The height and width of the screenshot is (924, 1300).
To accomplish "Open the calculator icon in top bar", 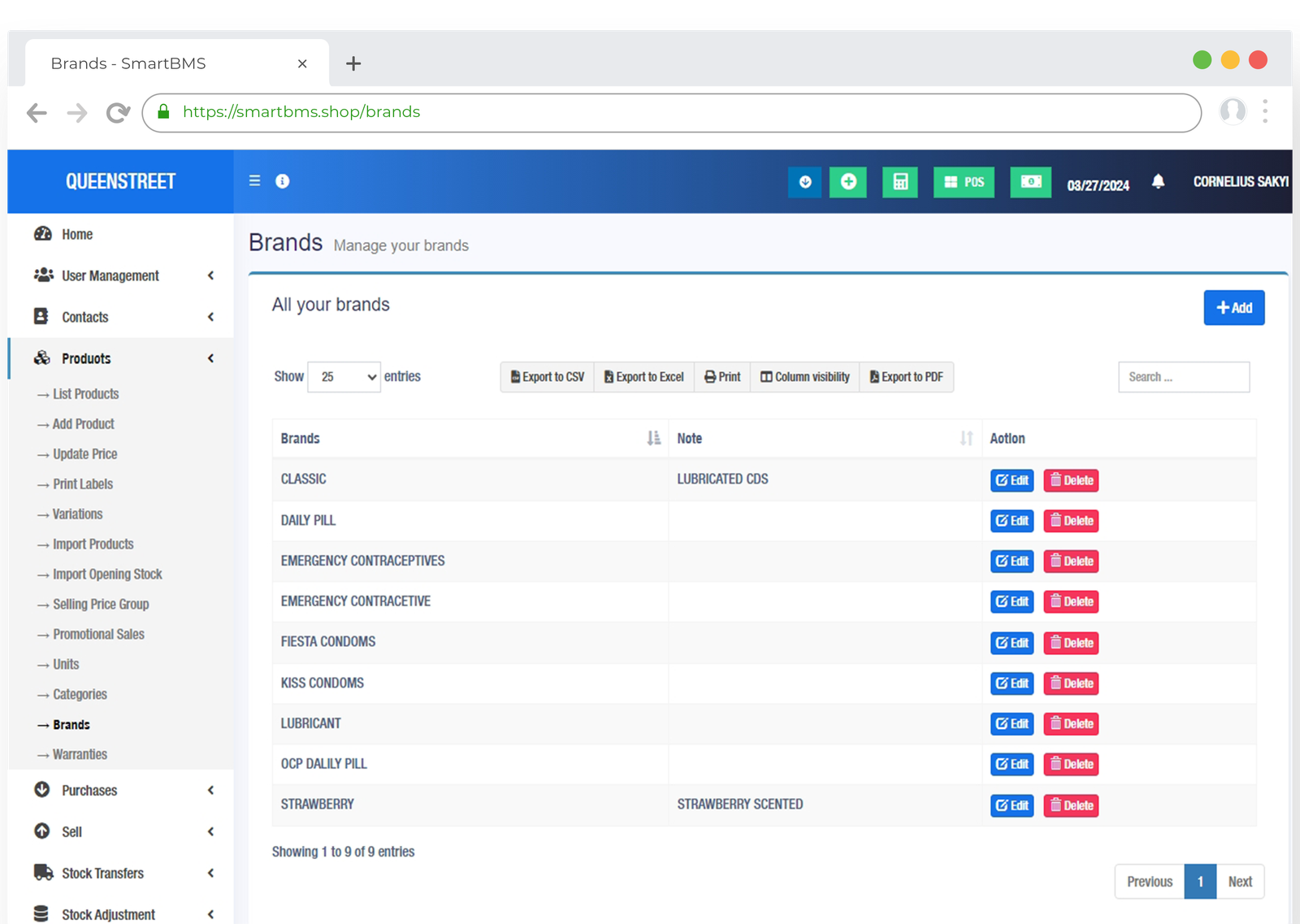I will click(899, 182).
